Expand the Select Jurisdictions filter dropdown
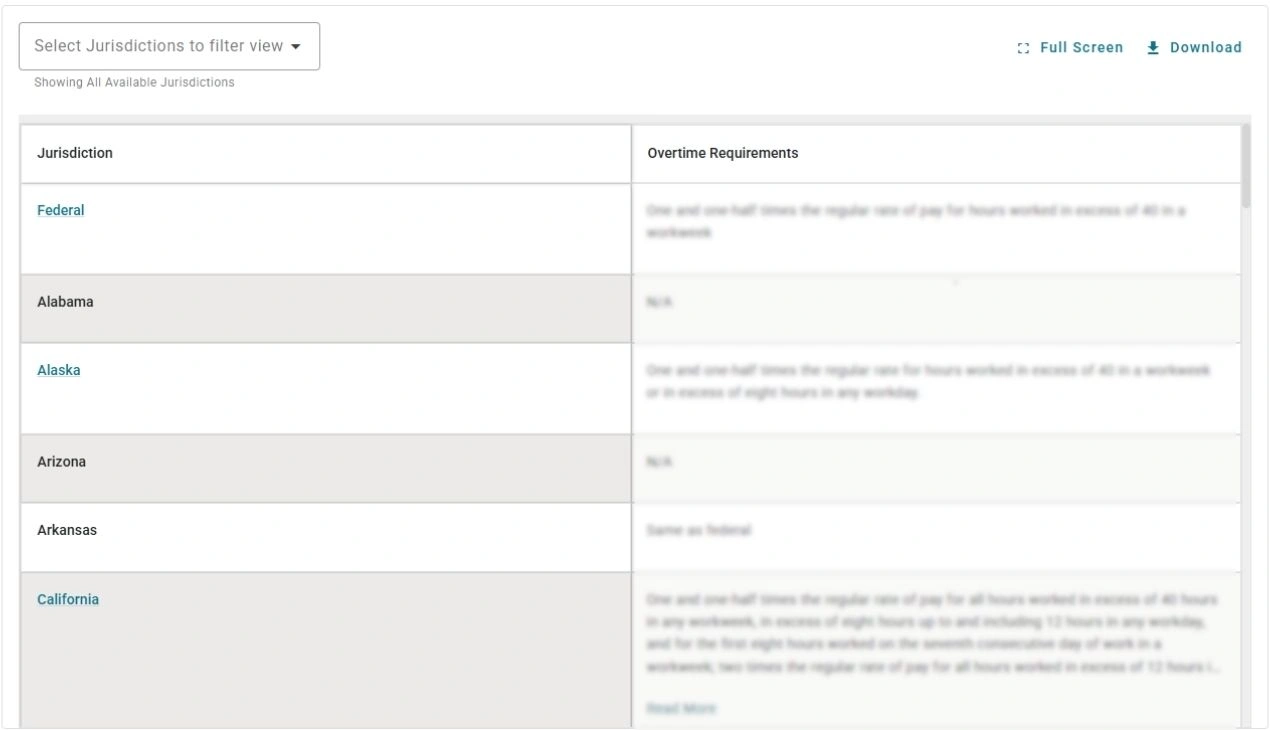1270x730 pixels. pos(169,45)
